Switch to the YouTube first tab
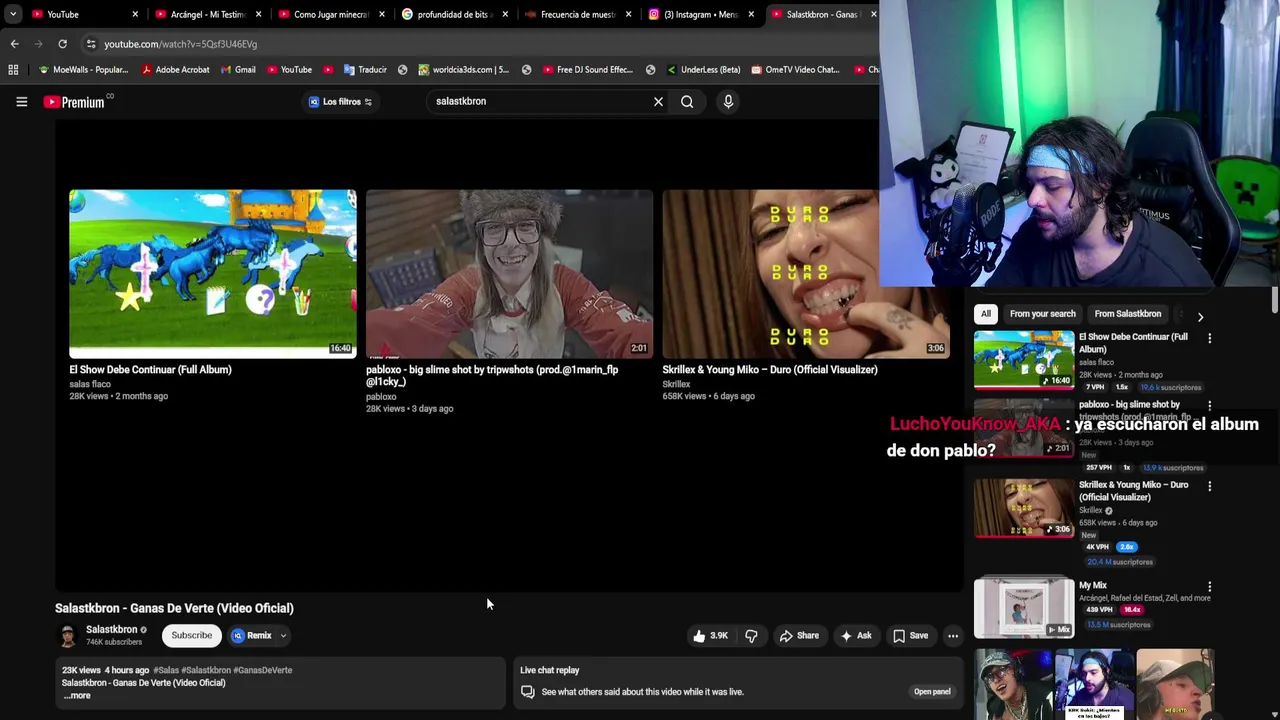The width and height of the screenshot is (1280, 720). pyautogui.click(x=84, y=14)
